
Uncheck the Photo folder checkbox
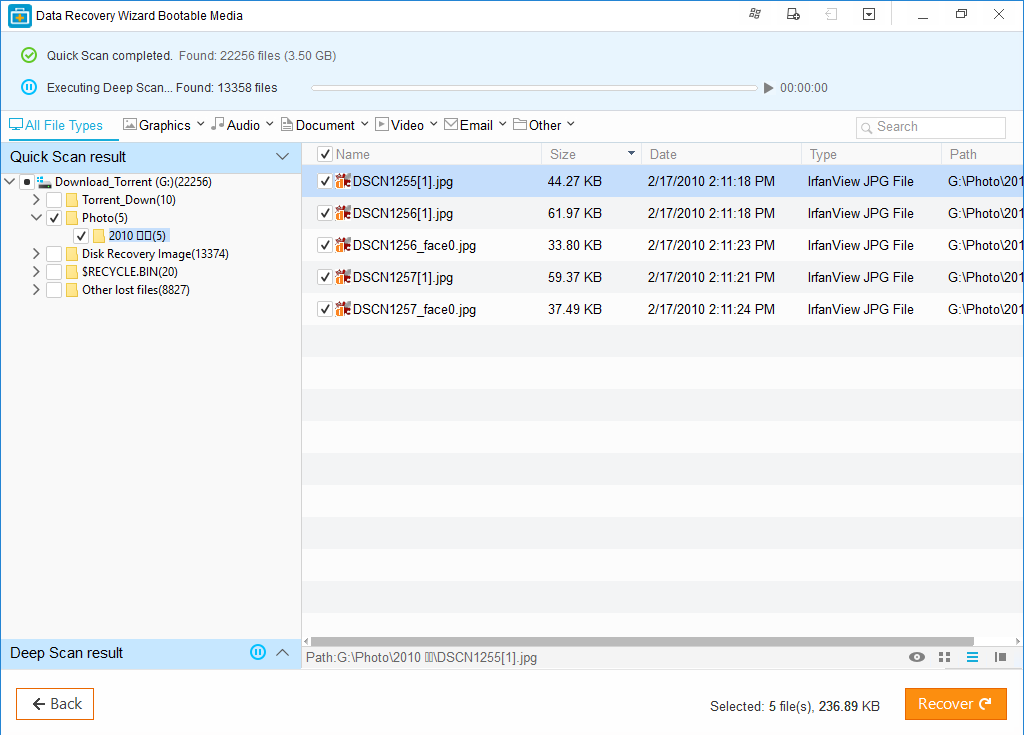click(54, 218)
